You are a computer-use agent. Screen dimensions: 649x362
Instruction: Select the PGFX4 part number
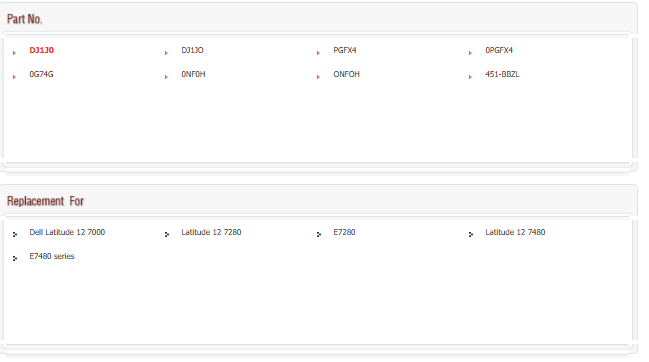[x=345, y=50]
